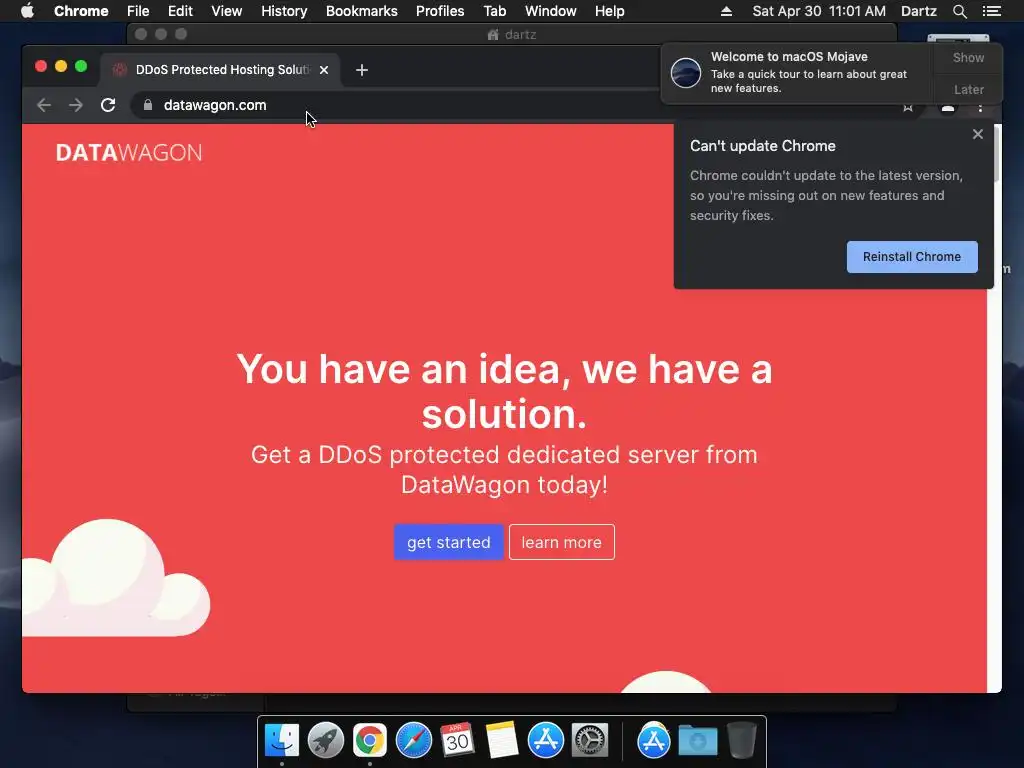Open the Tab menu
Image resolution: width=1024 pixels, height=768 pixels.
[494, 11]
